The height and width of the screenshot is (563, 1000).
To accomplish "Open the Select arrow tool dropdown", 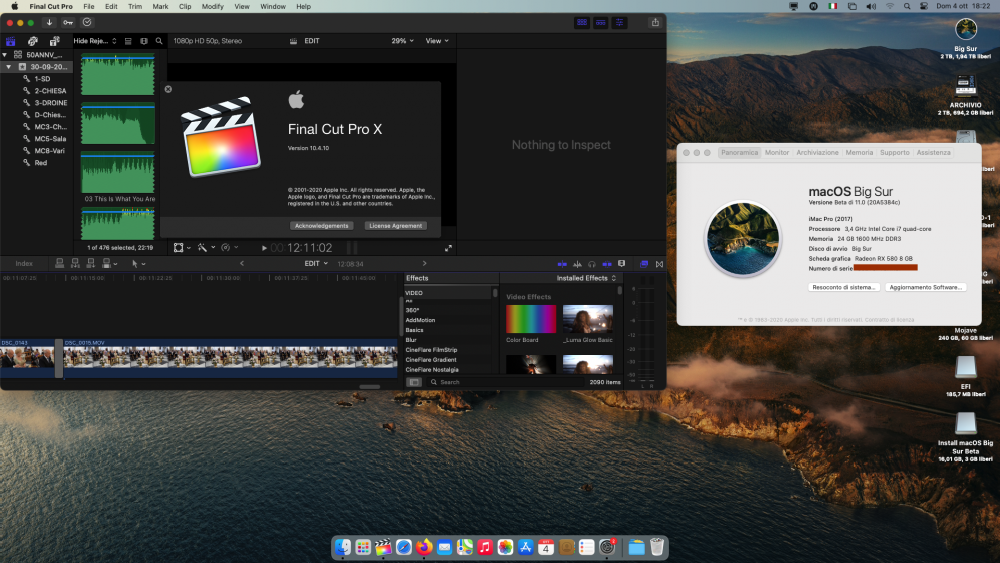I will 138,263.
